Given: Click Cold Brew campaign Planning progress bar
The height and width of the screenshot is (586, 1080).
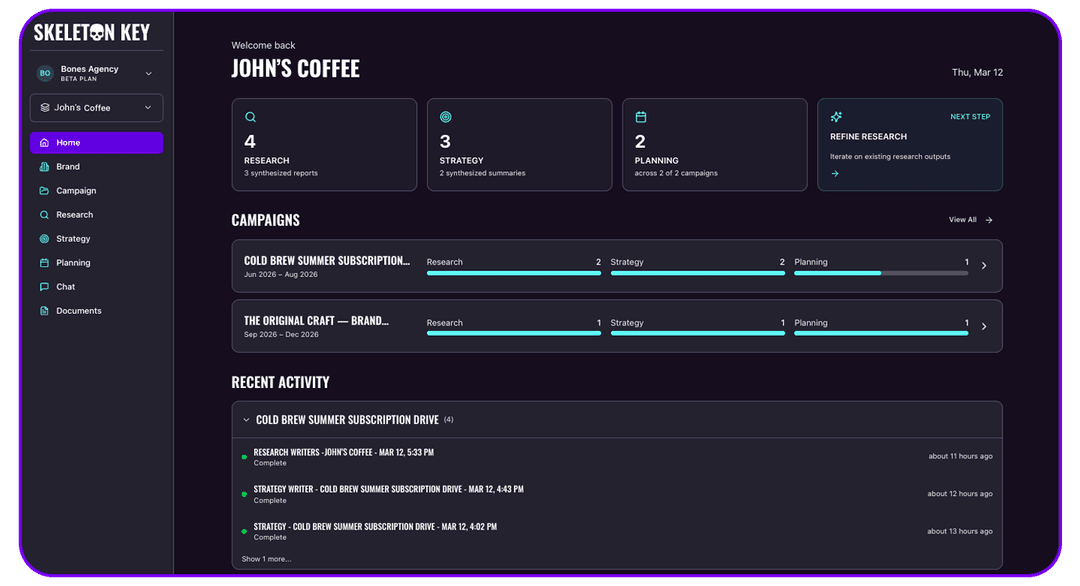Looking at the screenshot, I should coord(881,273).
